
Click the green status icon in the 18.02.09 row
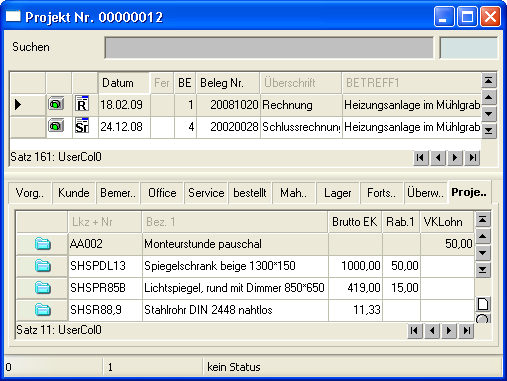coord(56,104)
